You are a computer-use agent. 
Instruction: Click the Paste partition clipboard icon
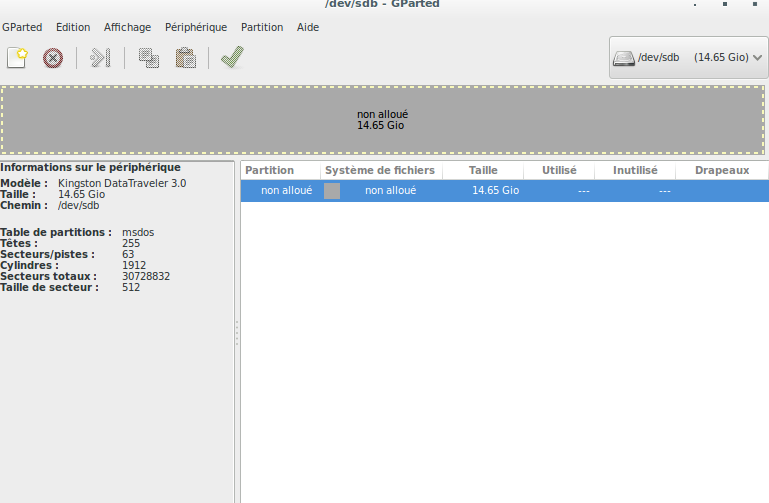185,58
